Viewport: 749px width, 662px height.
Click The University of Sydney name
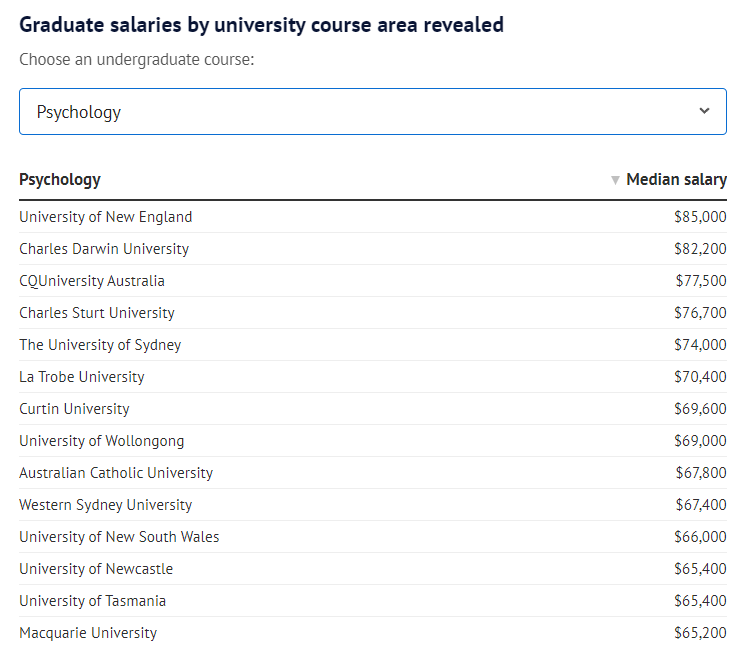(x=100, y=345)
